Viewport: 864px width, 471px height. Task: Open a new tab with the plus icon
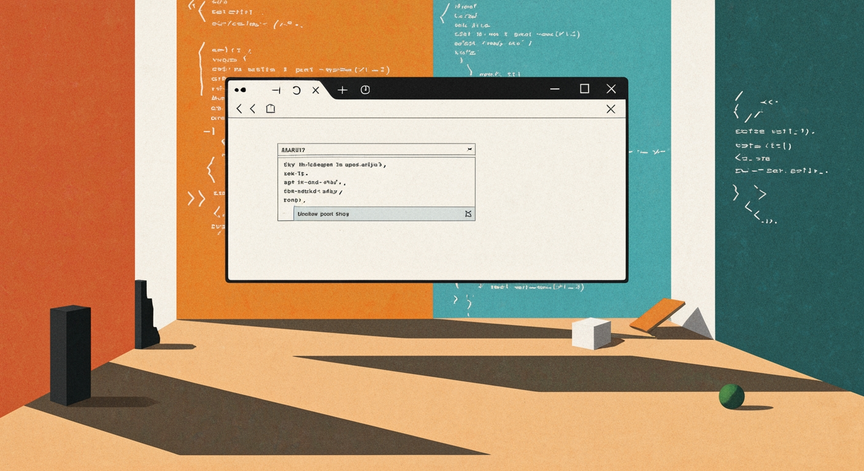pyautogui.click(x=342, y=90)
